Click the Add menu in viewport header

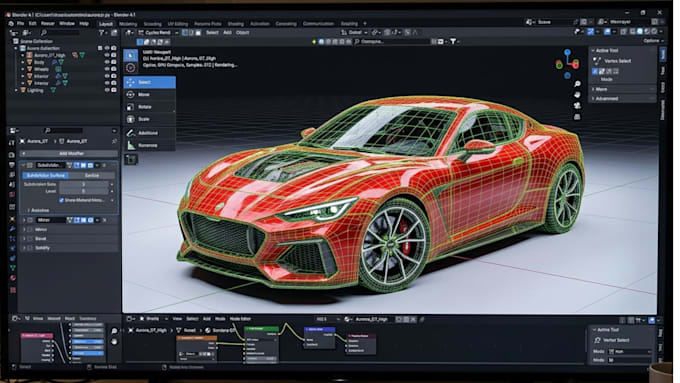click(227, 33)
